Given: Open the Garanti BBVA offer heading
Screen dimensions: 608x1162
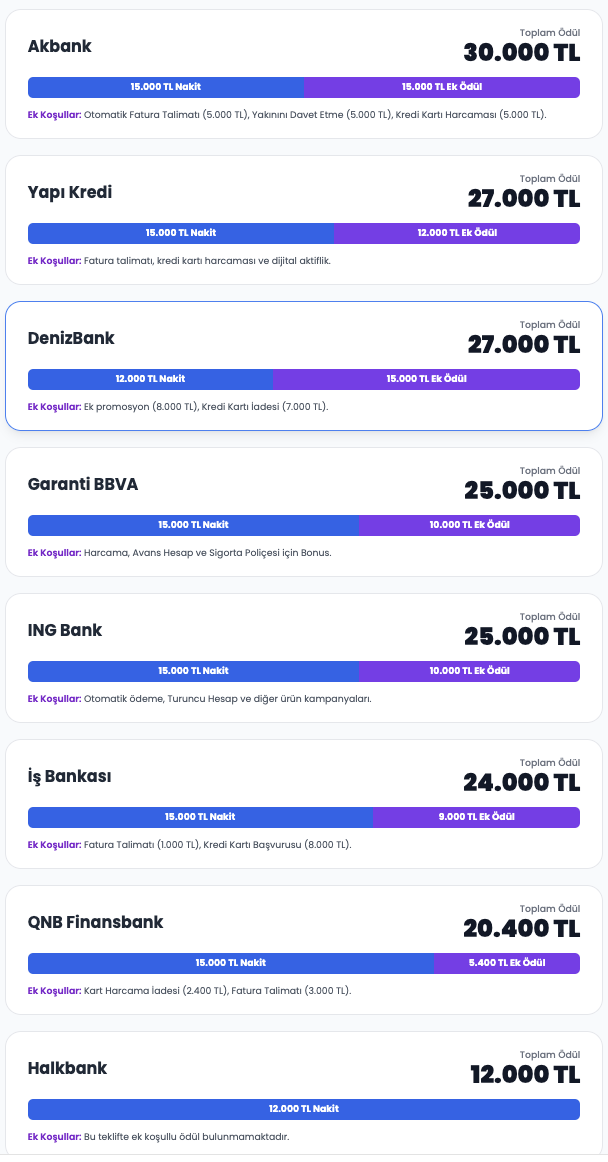Looking at the screenshot, I should [83, 484].
